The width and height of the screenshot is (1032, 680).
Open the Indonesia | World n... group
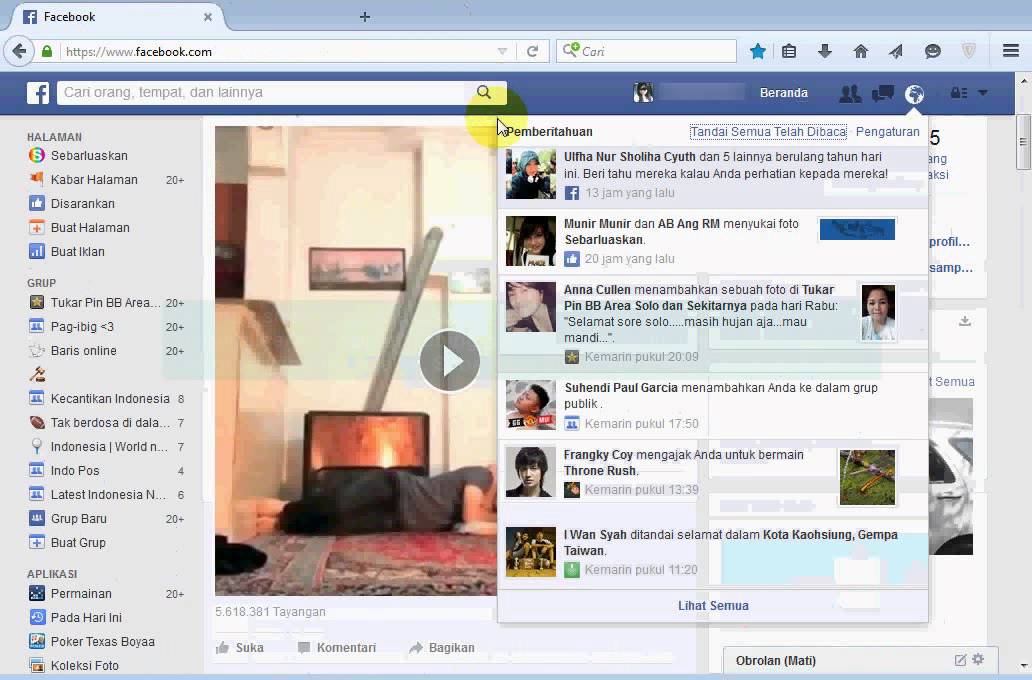[x=109, y=447]
